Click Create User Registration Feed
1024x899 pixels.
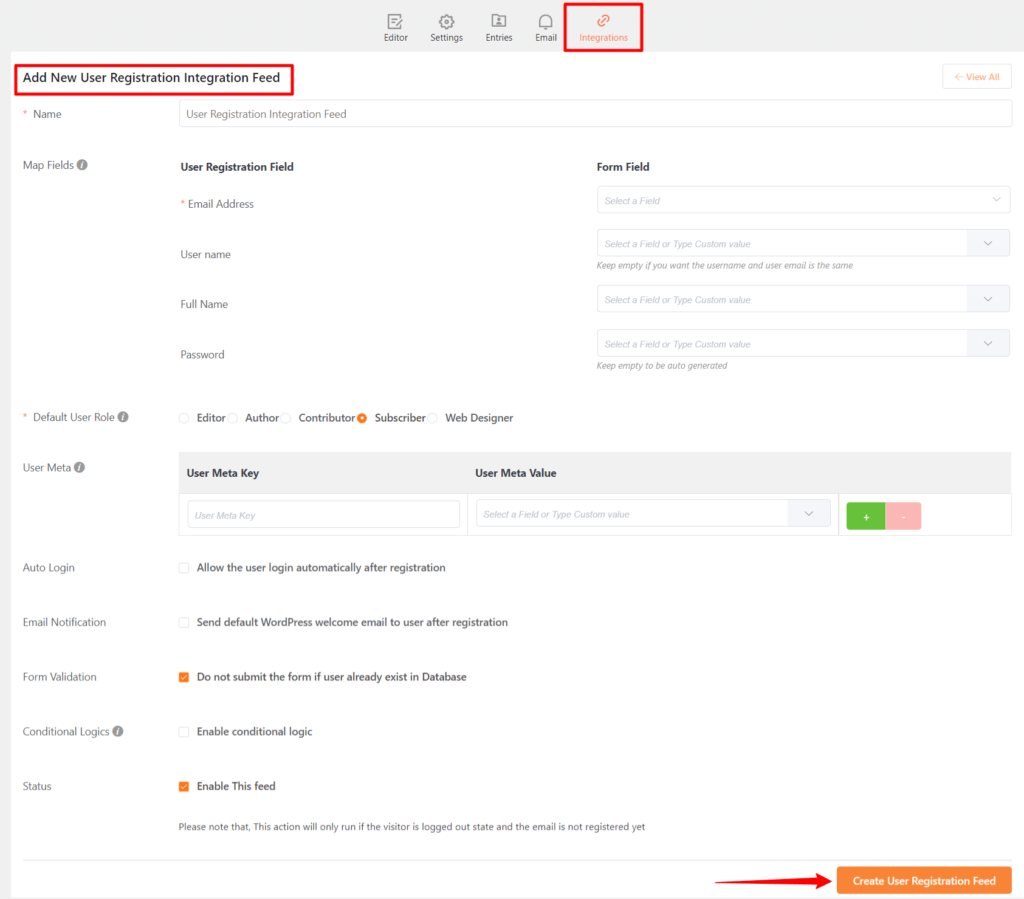pos(923,880)
